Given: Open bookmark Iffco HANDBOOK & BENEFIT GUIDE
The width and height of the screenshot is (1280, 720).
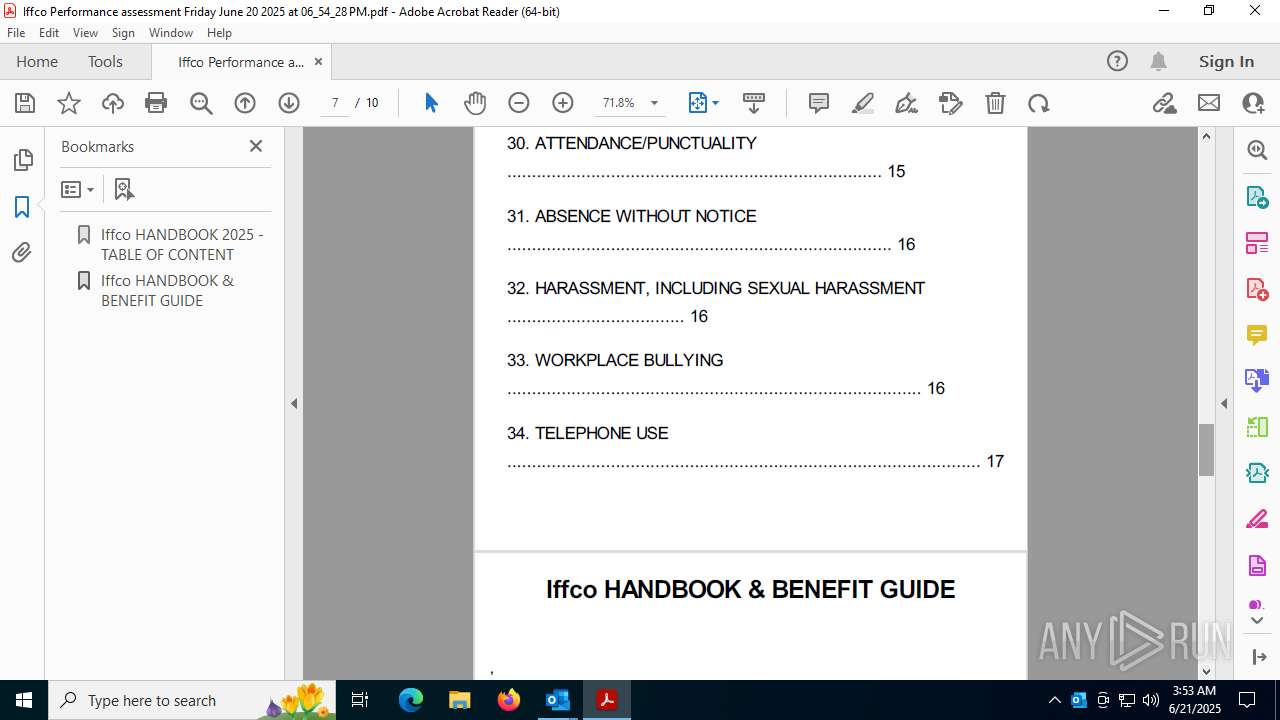Looking at the screenshot, I should click(167, 290).
